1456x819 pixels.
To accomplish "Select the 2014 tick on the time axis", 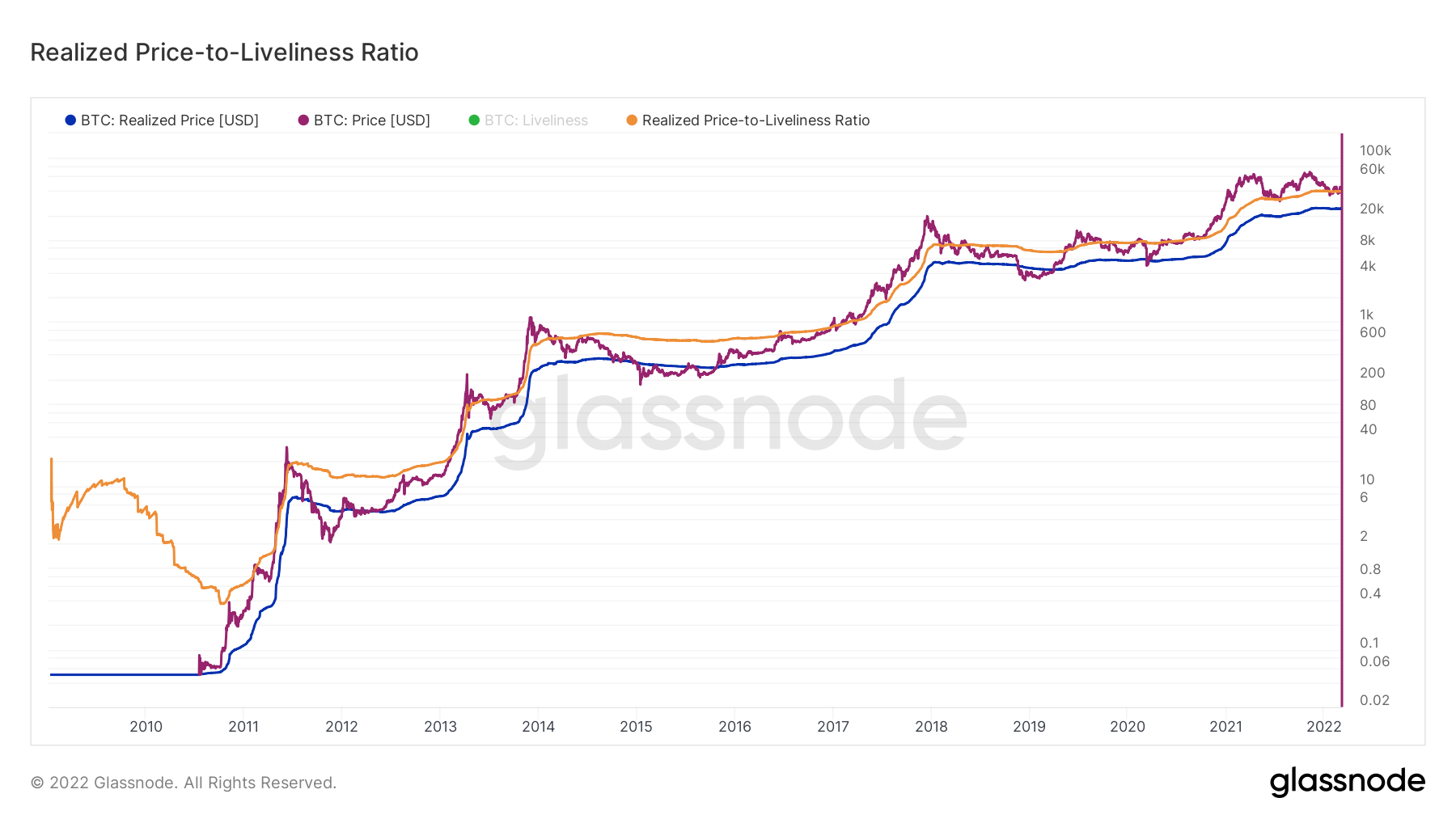I will pyautogui.click(x=539, y=727).
